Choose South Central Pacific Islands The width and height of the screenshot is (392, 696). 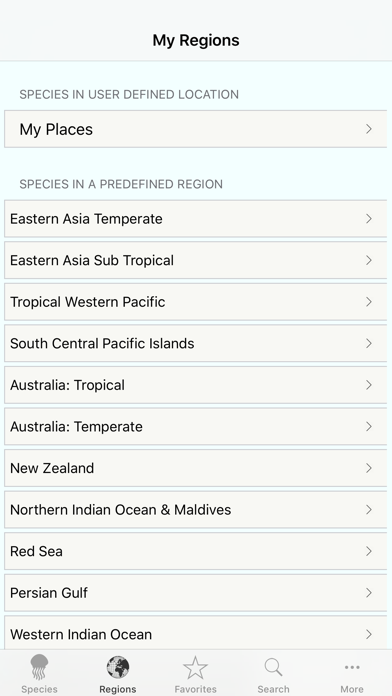coord(196,343)
